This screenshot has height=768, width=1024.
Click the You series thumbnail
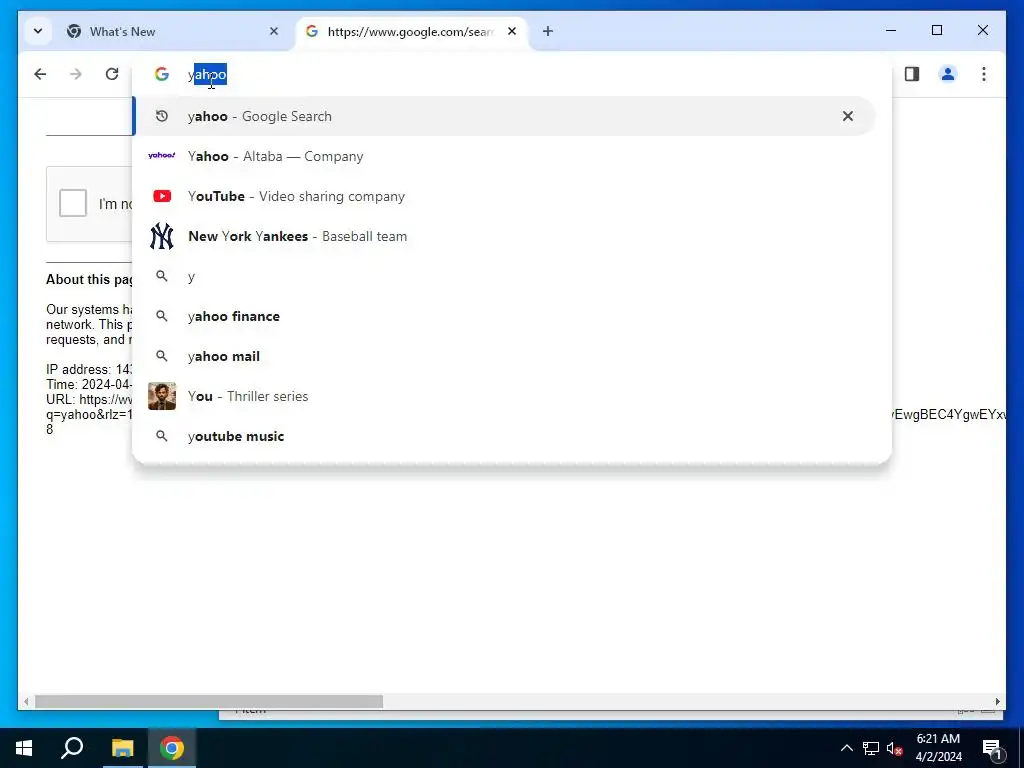tap(162, 396)
